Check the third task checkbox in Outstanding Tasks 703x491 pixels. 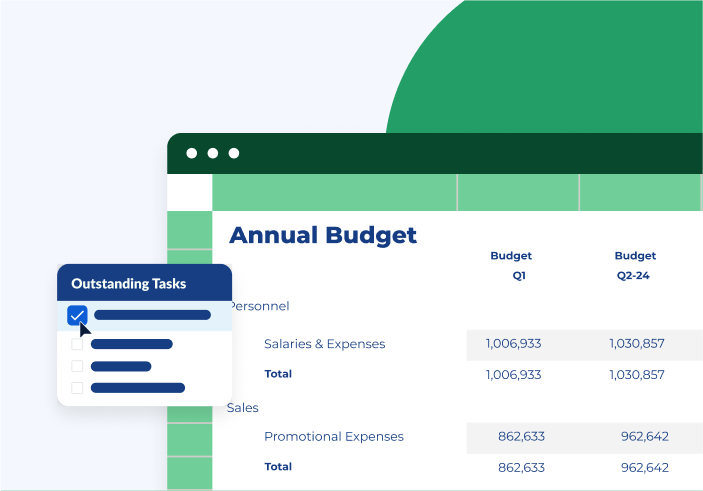click(x=77, y=366)
